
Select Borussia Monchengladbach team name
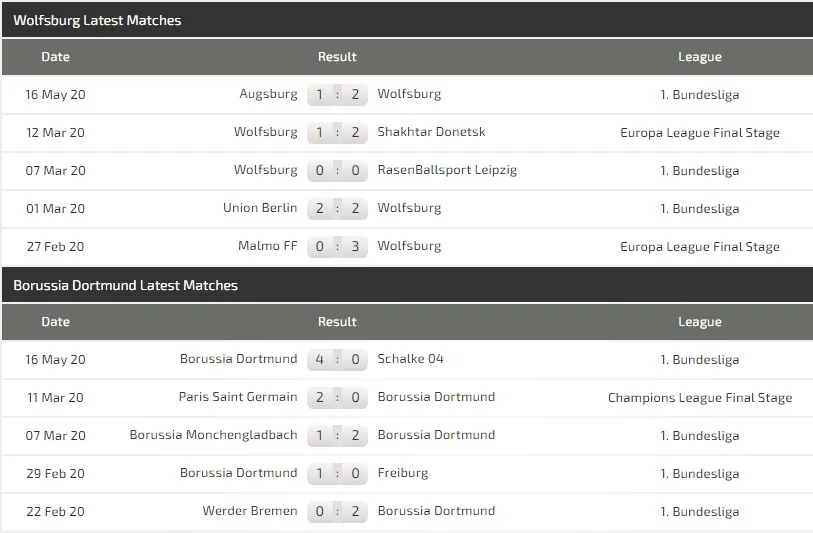tap(213, 435)
